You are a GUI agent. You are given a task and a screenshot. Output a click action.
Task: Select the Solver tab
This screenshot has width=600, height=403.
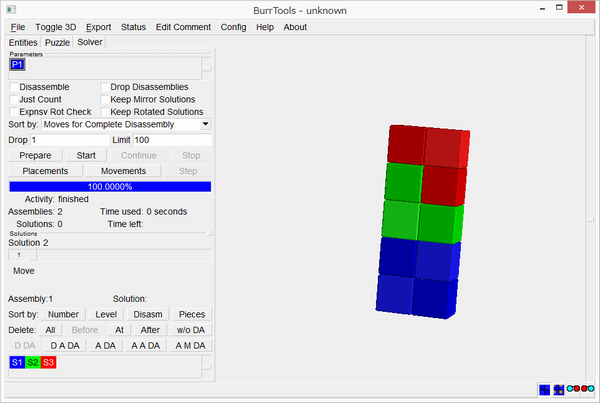pyautogui.click(x=90, y=42)
